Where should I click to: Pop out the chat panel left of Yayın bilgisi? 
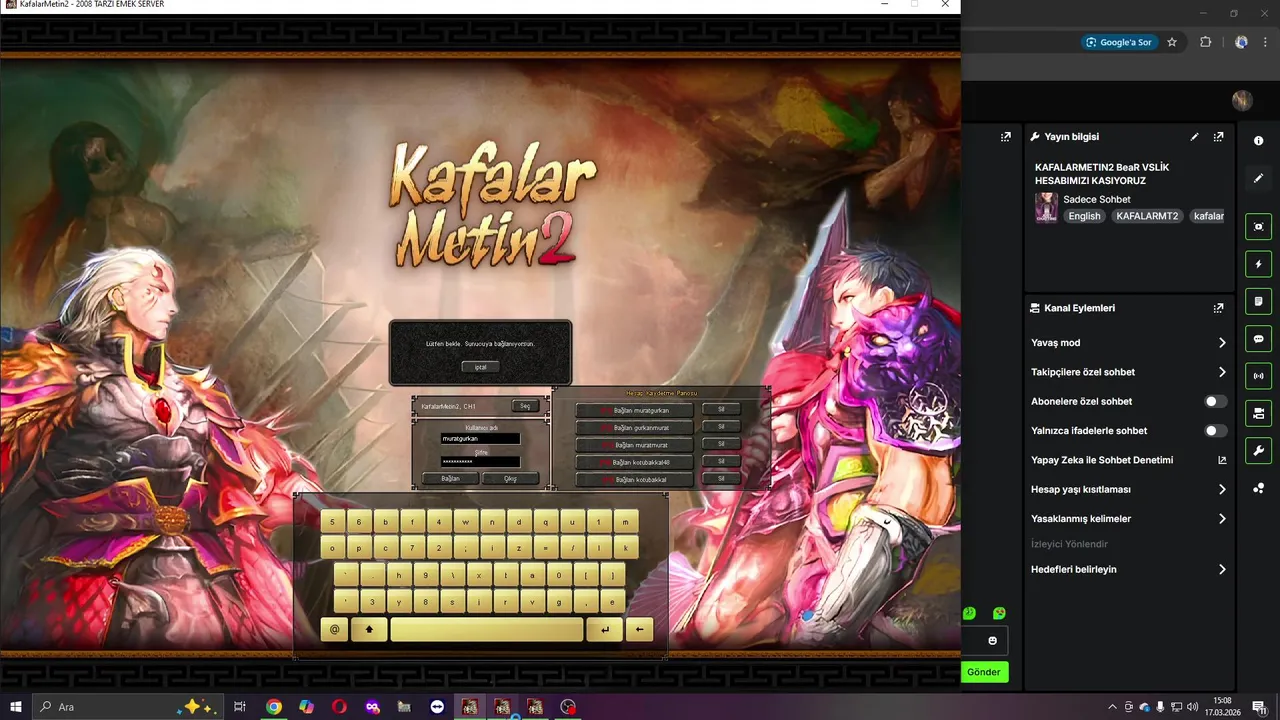[1005, 137]
